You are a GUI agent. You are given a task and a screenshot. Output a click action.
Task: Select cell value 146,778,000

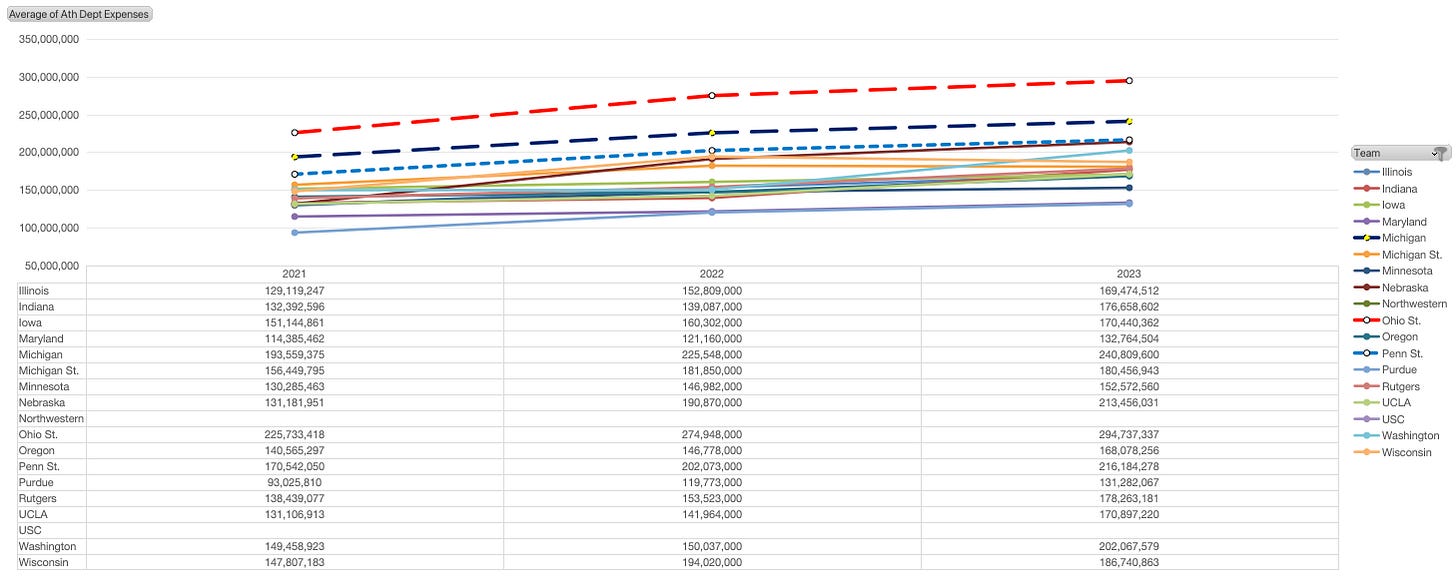(712, 450)
